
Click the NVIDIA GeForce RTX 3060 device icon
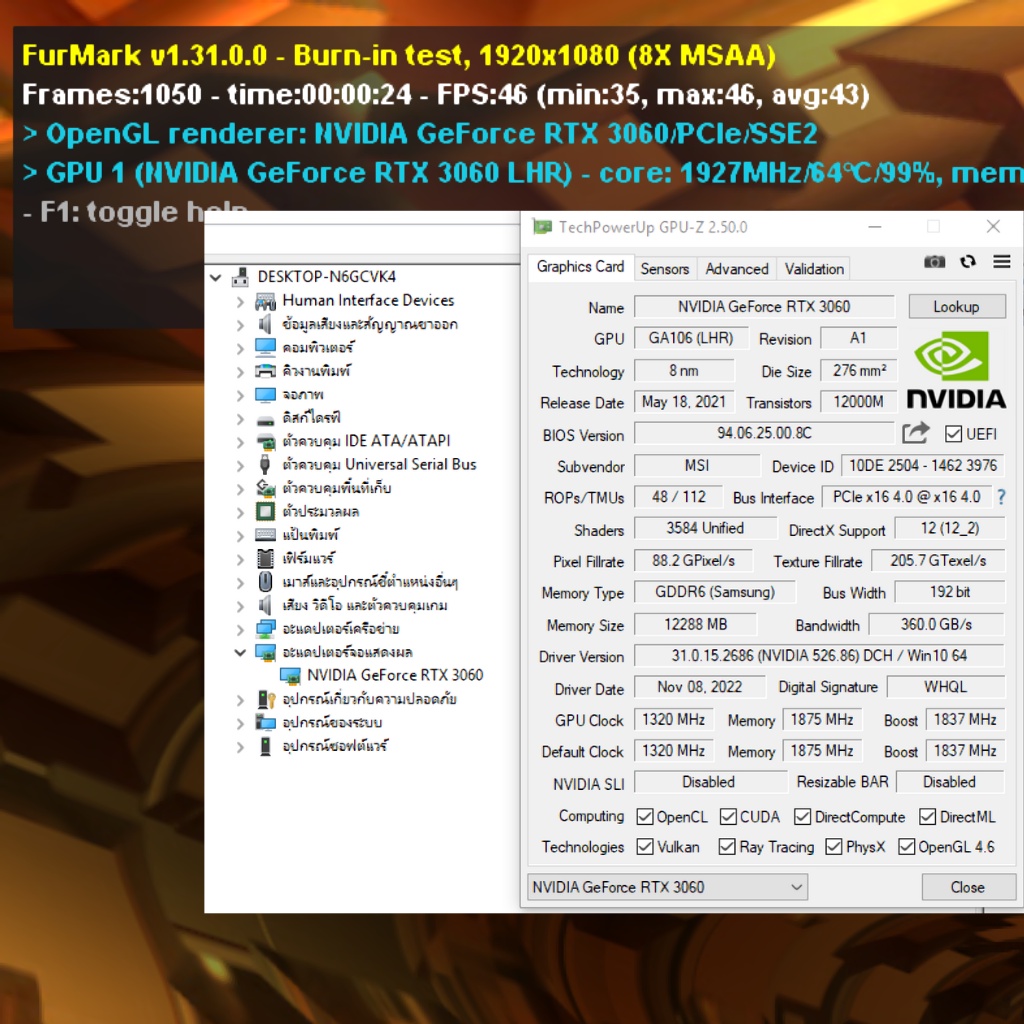(290, 676)
